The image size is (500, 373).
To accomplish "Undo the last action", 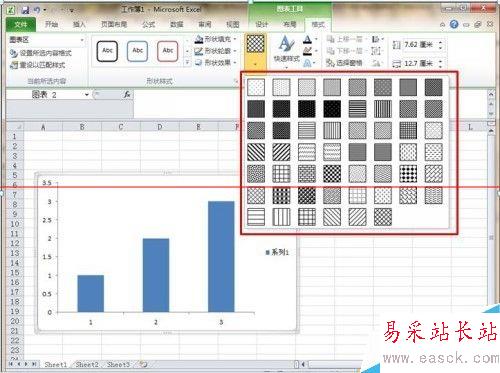I will coord(37,10).
